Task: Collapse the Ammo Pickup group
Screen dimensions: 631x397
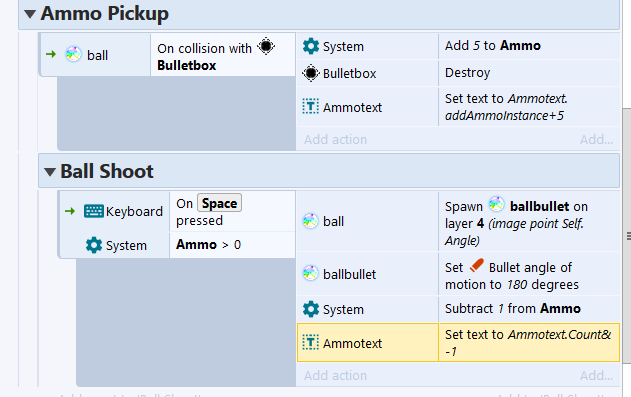Action: (30, 14)
